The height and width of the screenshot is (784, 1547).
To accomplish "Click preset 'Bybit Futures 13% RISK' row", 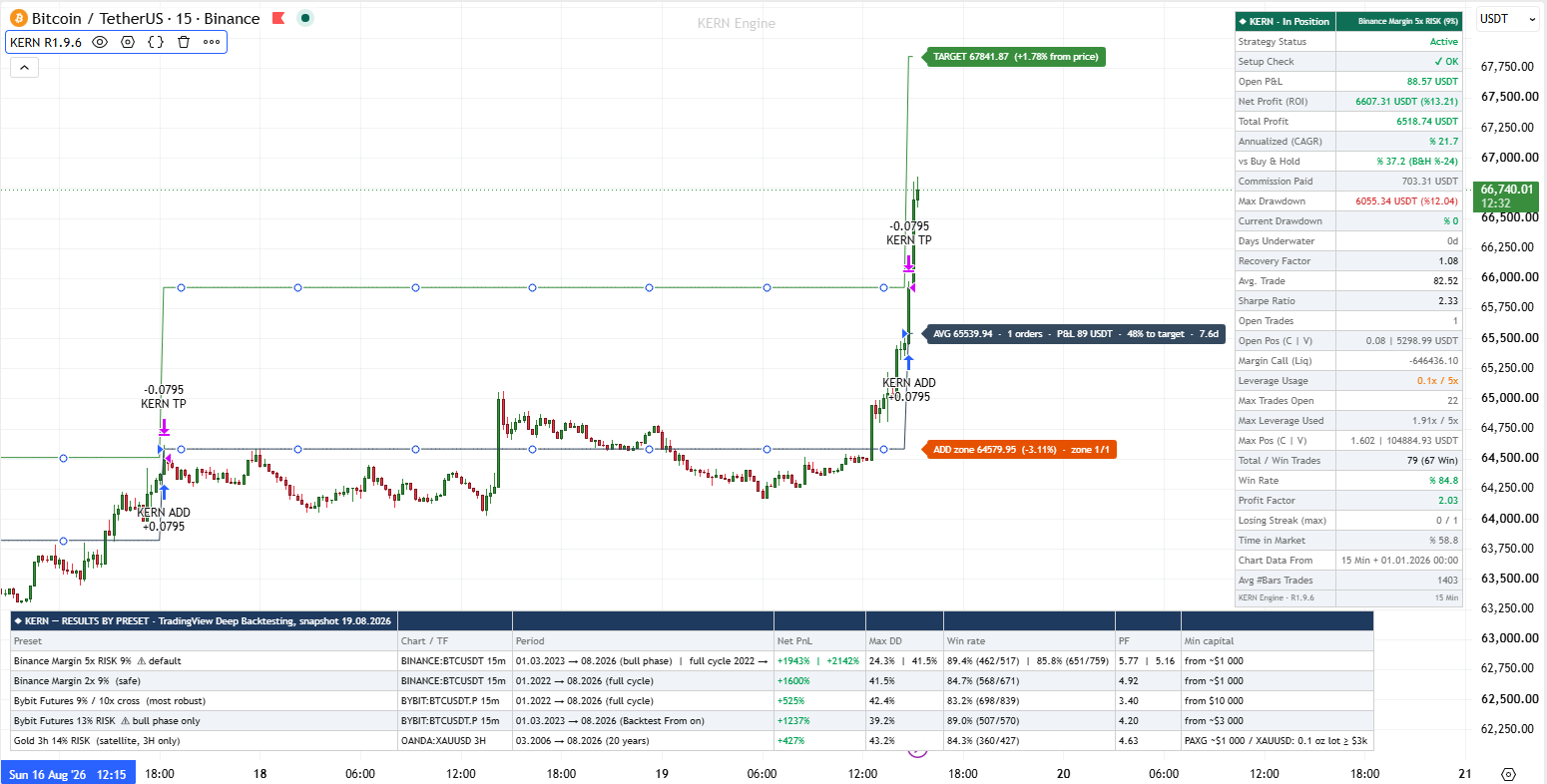I will click(x=204, y=721).
